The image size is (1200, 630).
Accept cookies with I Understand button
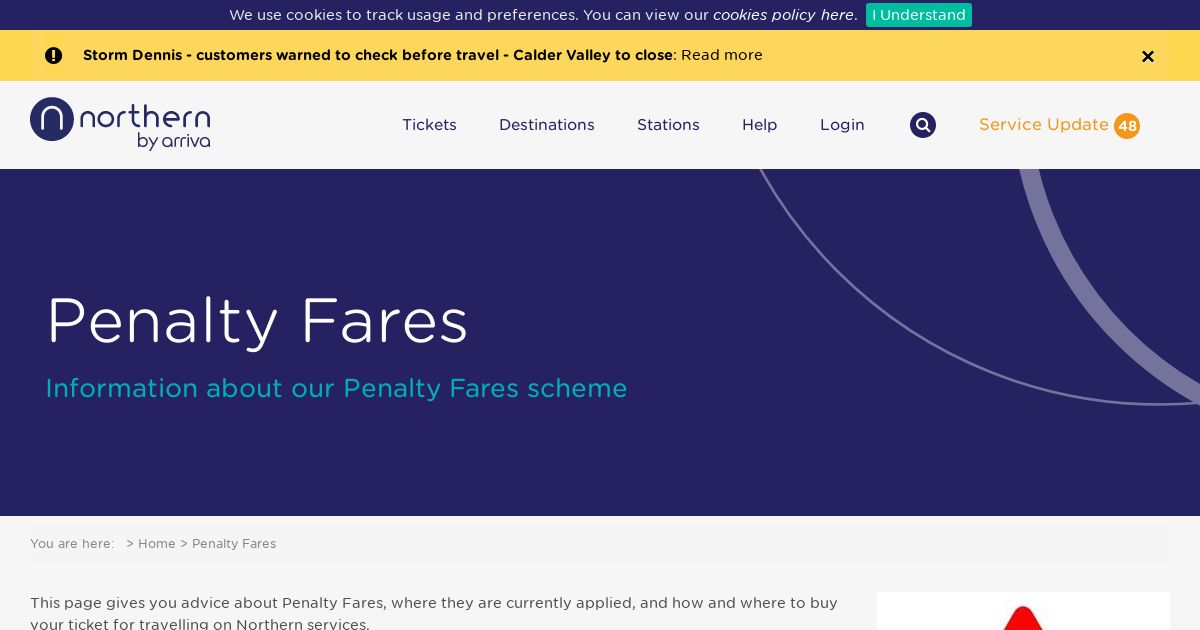918,15
